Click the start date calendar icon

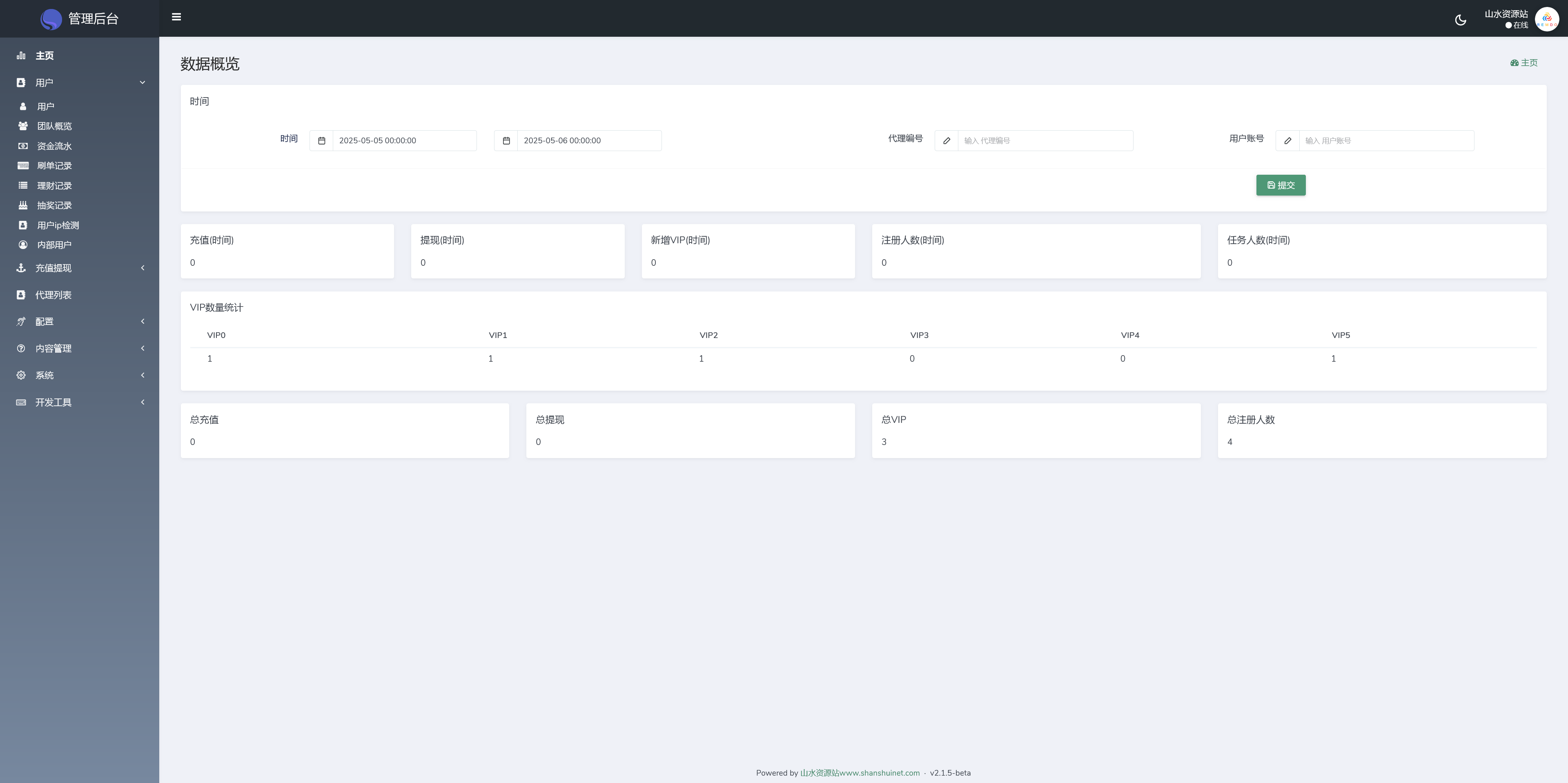pyautogui.click(x=321, y=140)
